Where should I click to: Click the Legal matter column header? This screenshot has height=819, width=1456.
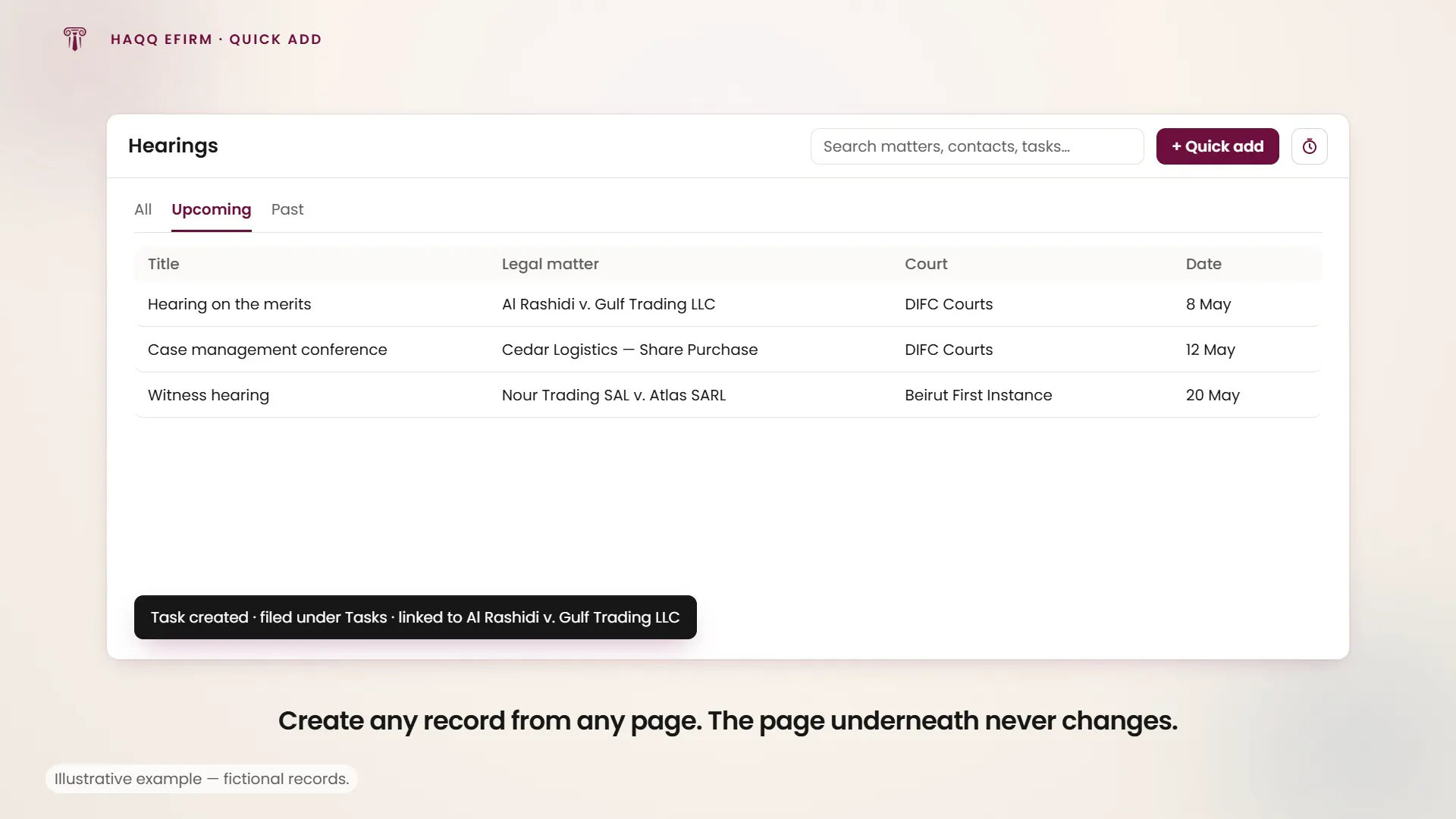550,264
